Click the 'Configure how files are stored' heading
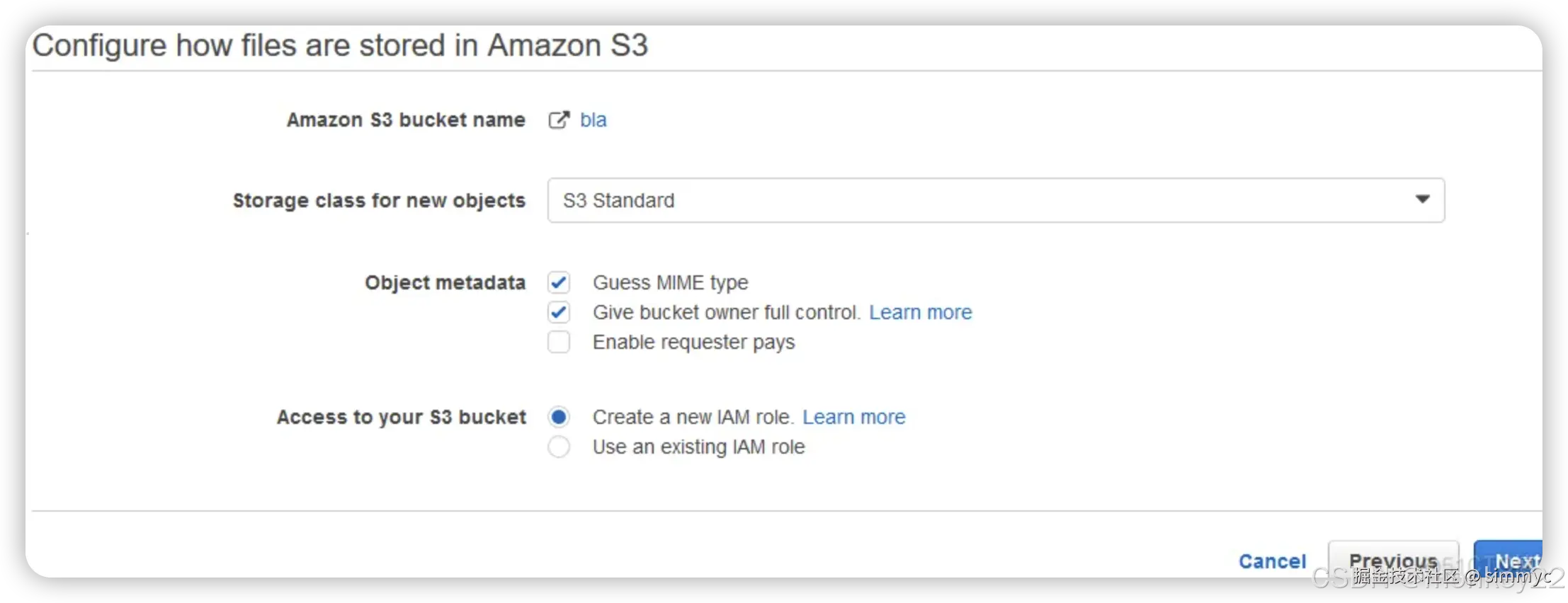The height and width of the screenshot is (603, 1568). click(x=340, y=45)
